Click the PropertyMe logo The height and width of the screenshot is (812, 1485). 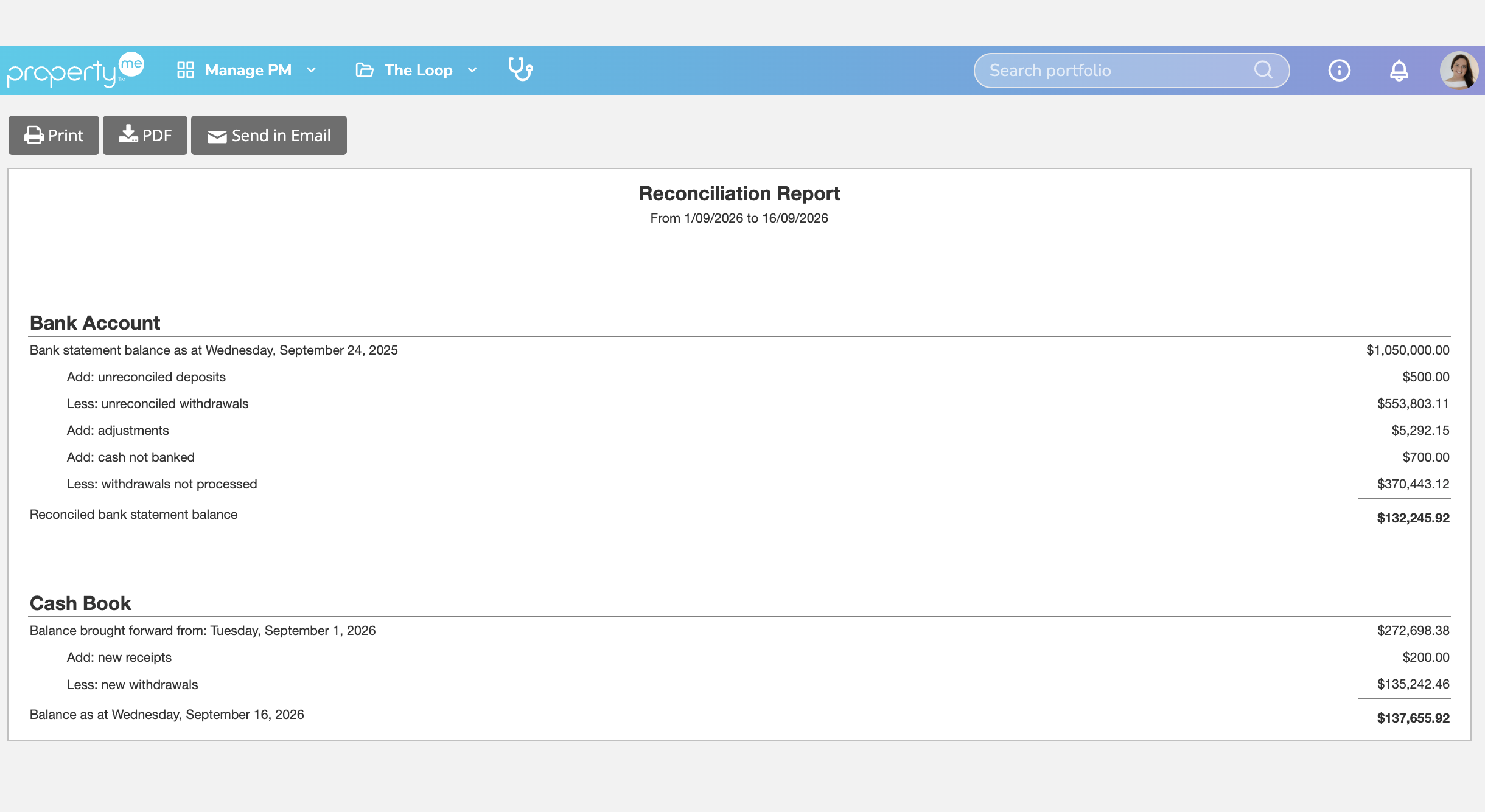click(x=75, y=71)
